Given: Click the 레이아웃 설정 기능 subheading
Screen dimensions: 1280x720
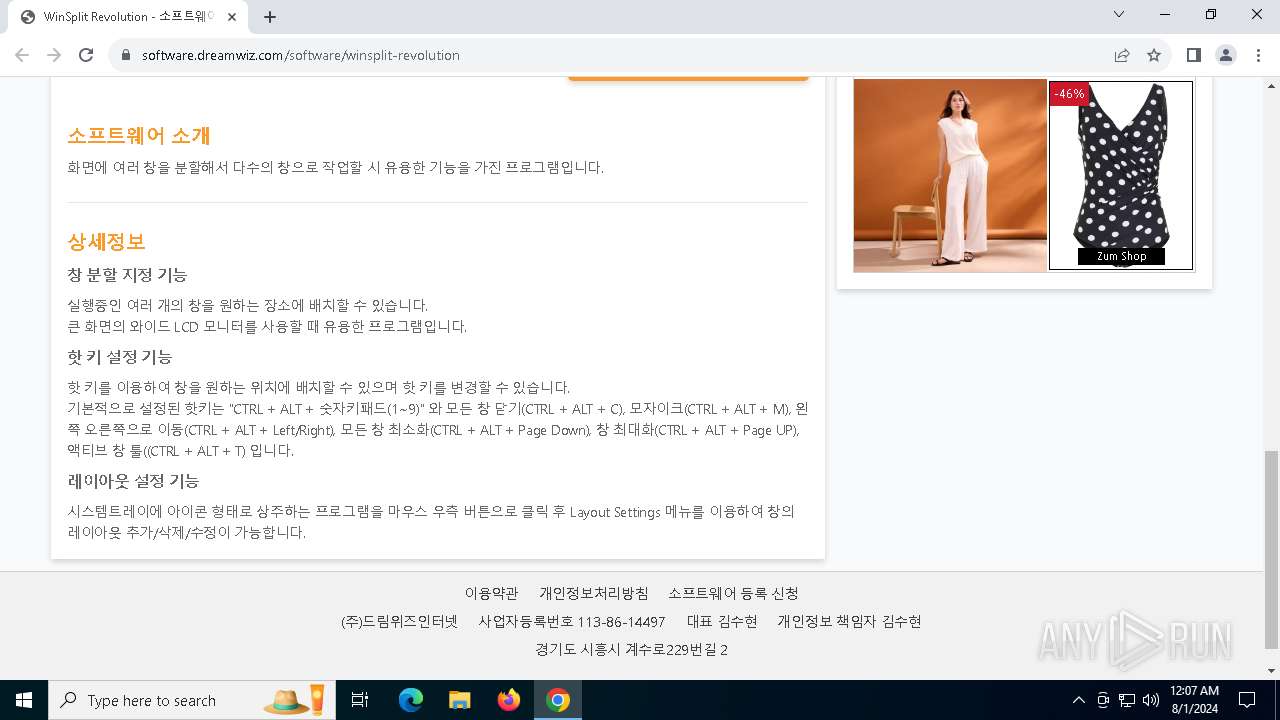Looking at the screenshot, I should (133, 481).
